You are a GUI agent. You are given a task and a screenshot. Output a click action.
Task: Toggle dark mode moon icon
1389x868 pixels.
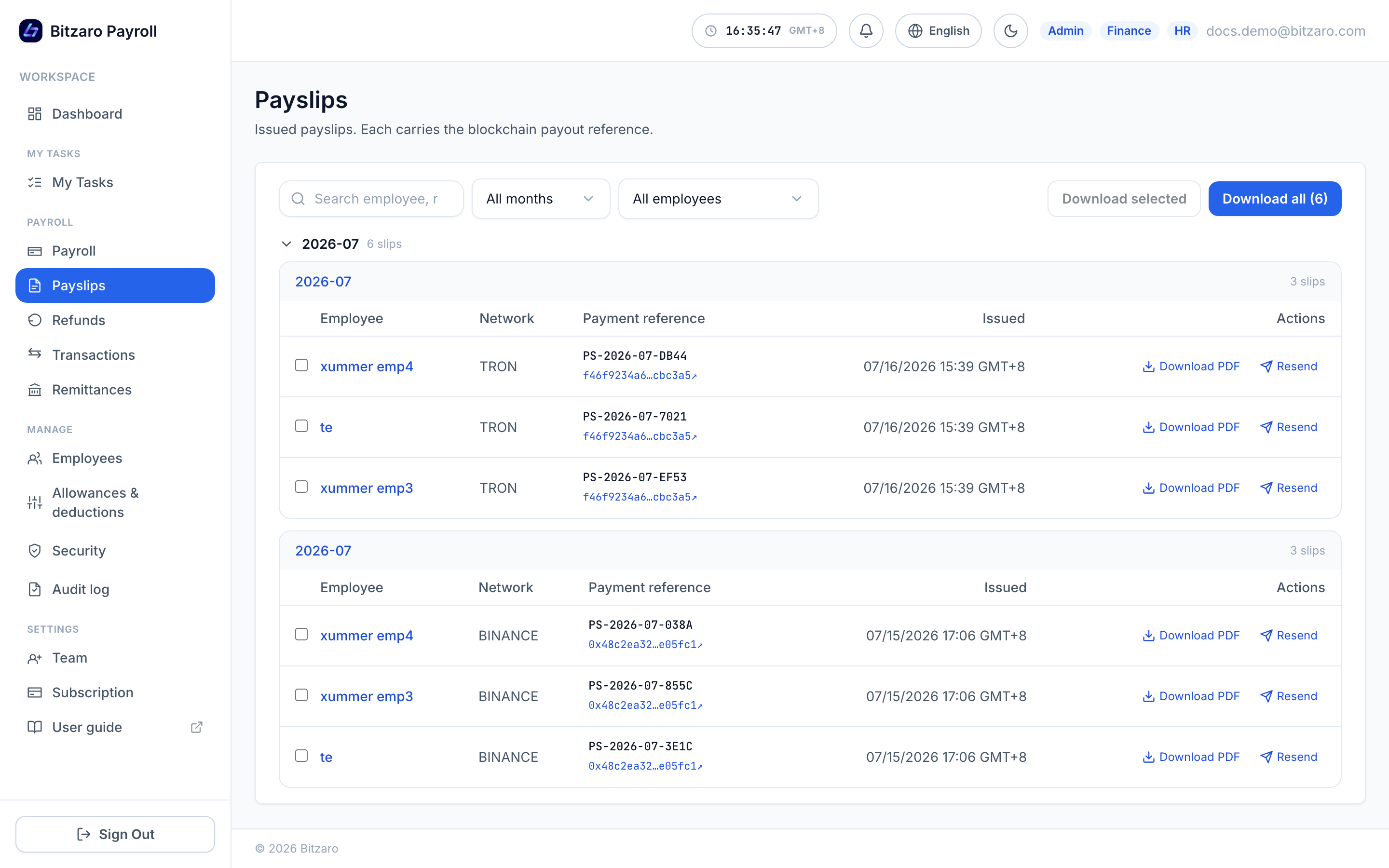(x=1010, y=31)
